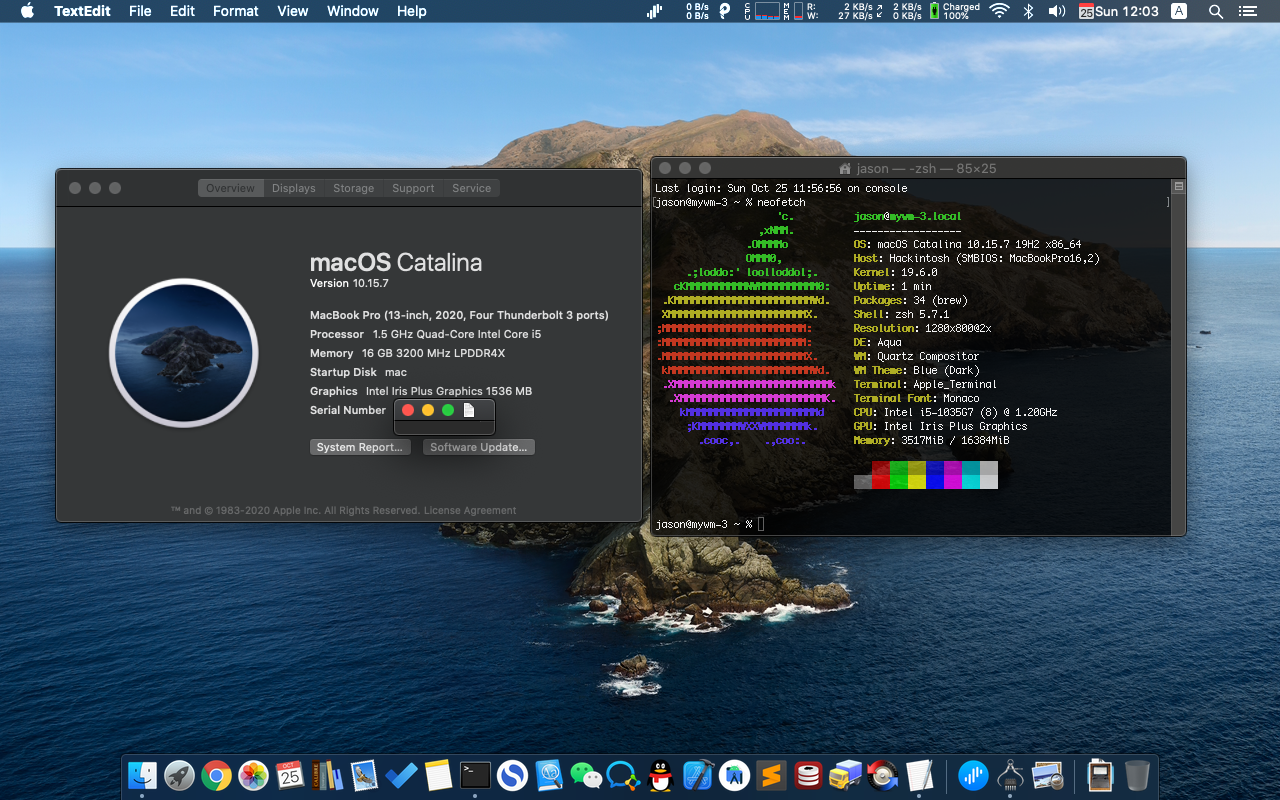
Task: Open the yellow Notes app in Dock
Action: pos(438,775)
